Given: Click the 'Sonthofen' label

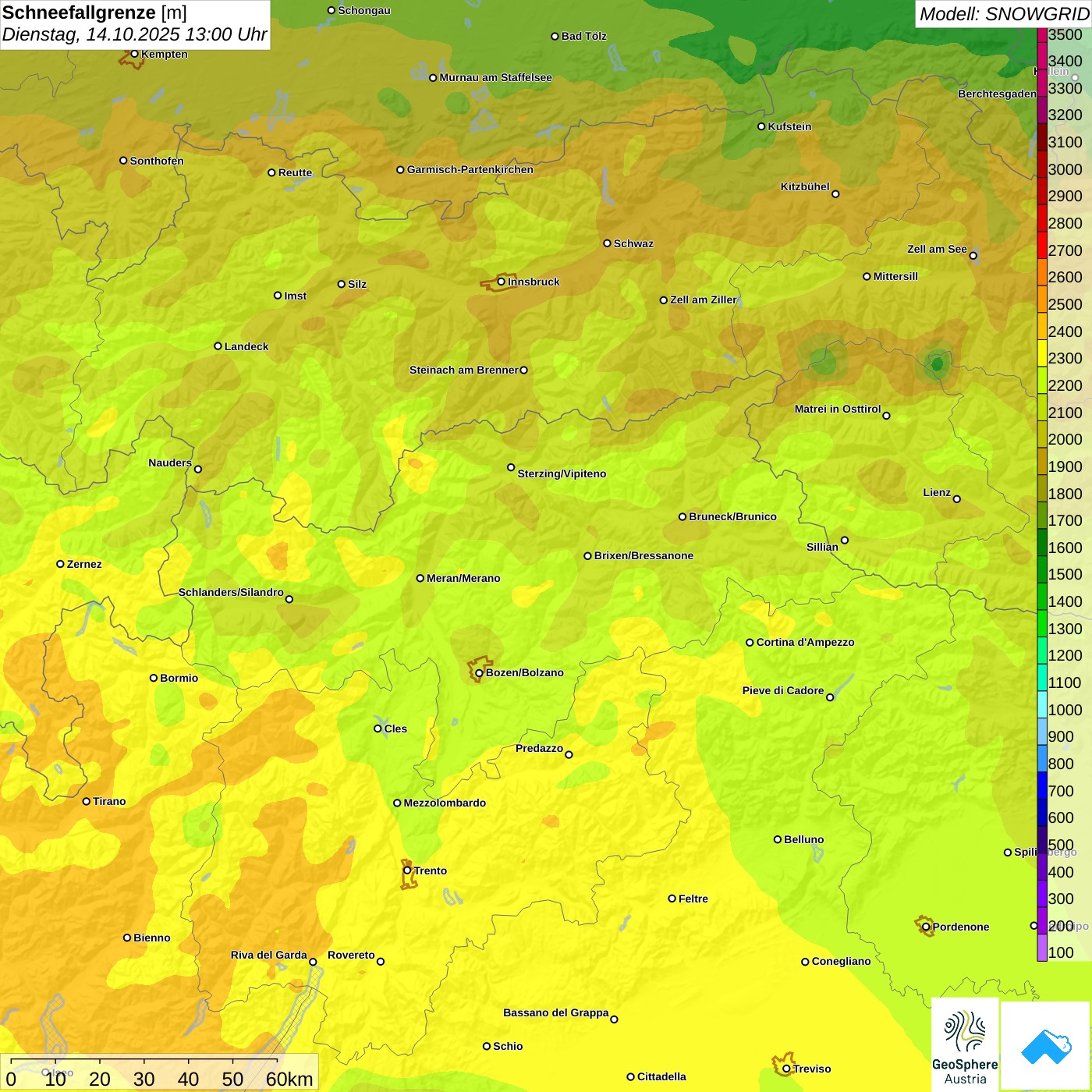Looking at the screenshot, I should [157, 161].
